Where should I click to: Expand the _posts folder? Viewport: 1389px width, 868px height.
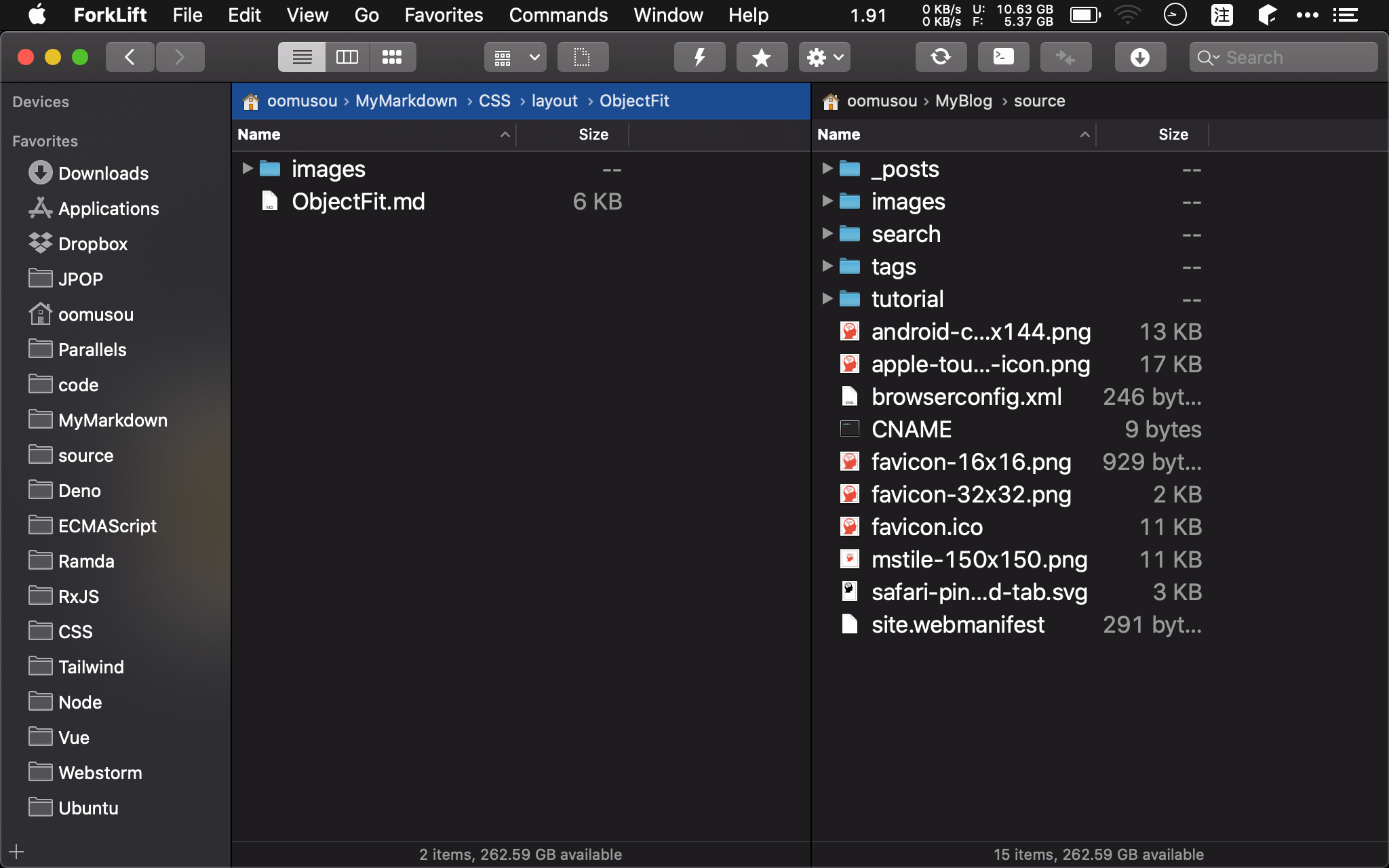[827, 168]
